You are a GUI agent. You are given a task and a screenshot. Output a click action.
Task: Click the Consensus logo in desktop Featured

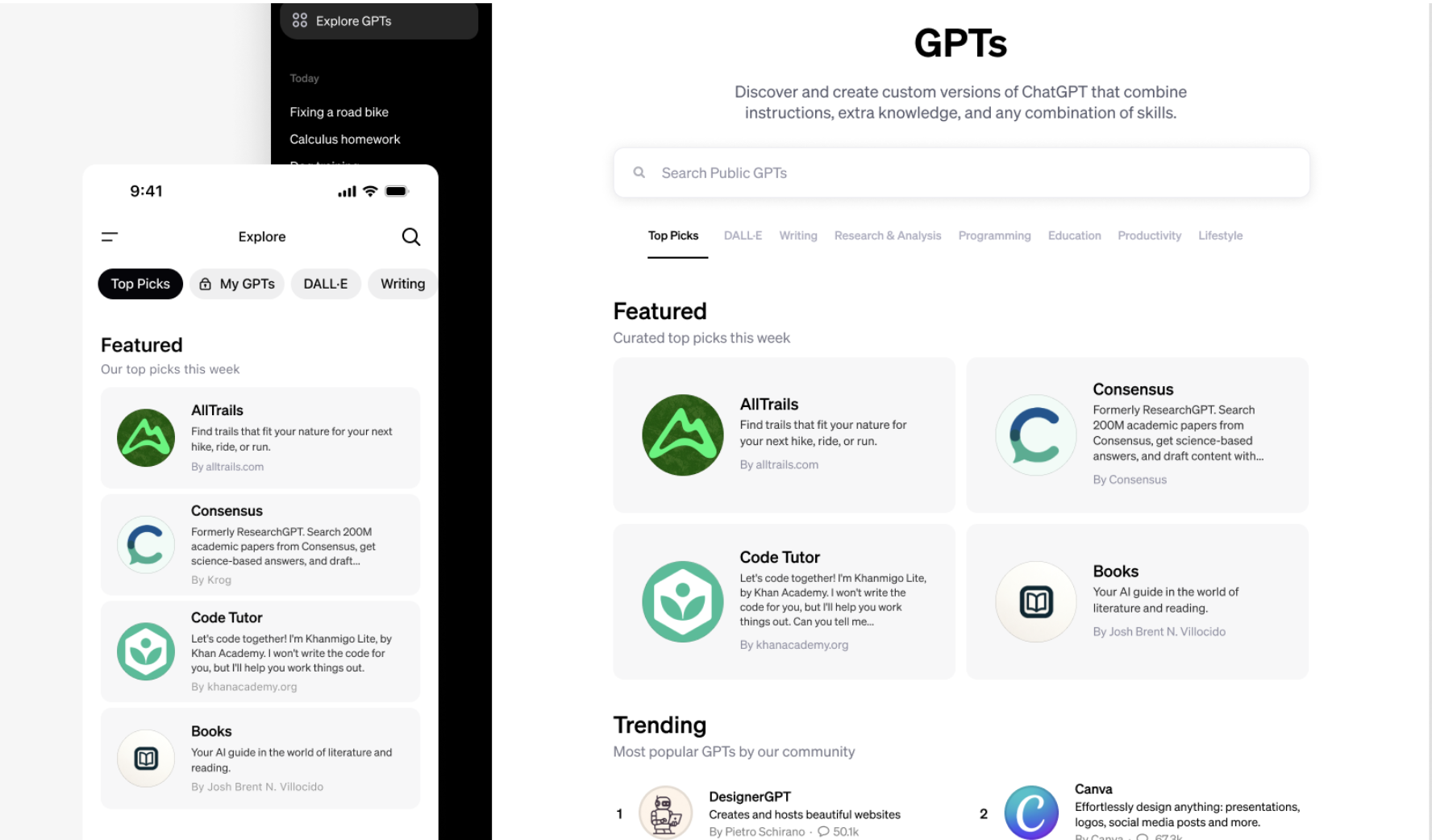tap(1036, 435)
